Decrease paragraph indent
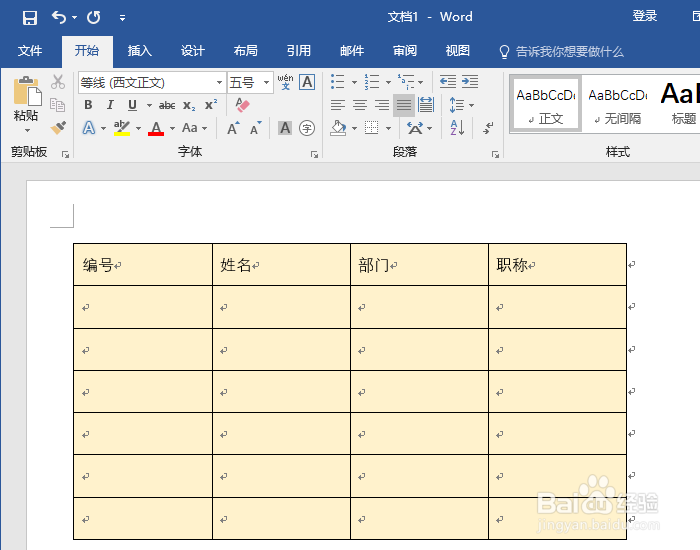This screenshot has height=550, width=700. point(448,82)
